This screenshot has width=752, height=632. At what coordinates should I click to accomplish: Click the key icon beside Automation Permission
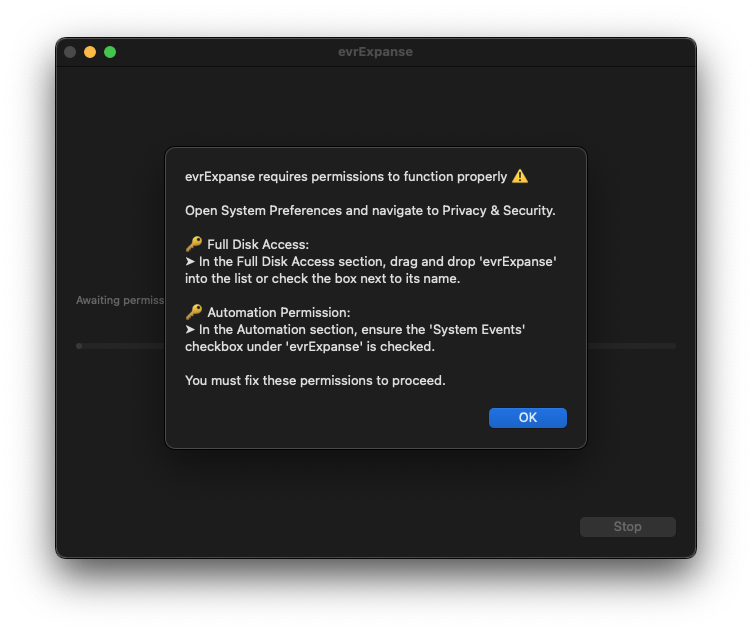click(x=194, y=312)
